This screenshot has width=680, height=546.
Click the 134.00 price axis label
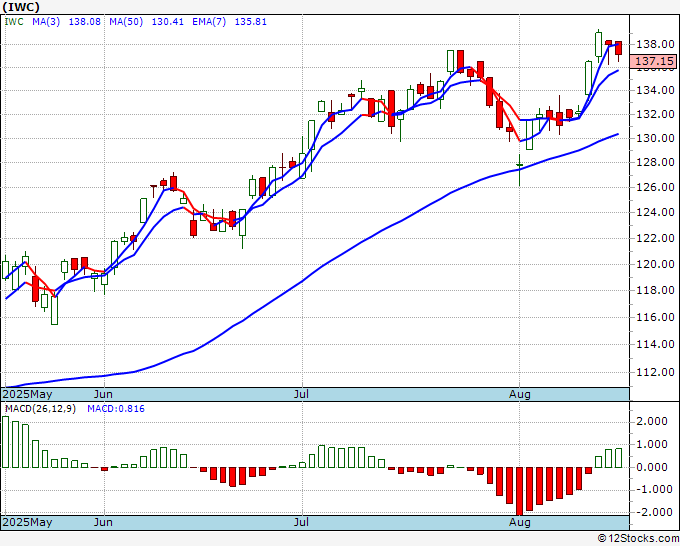tap(655, 90)
